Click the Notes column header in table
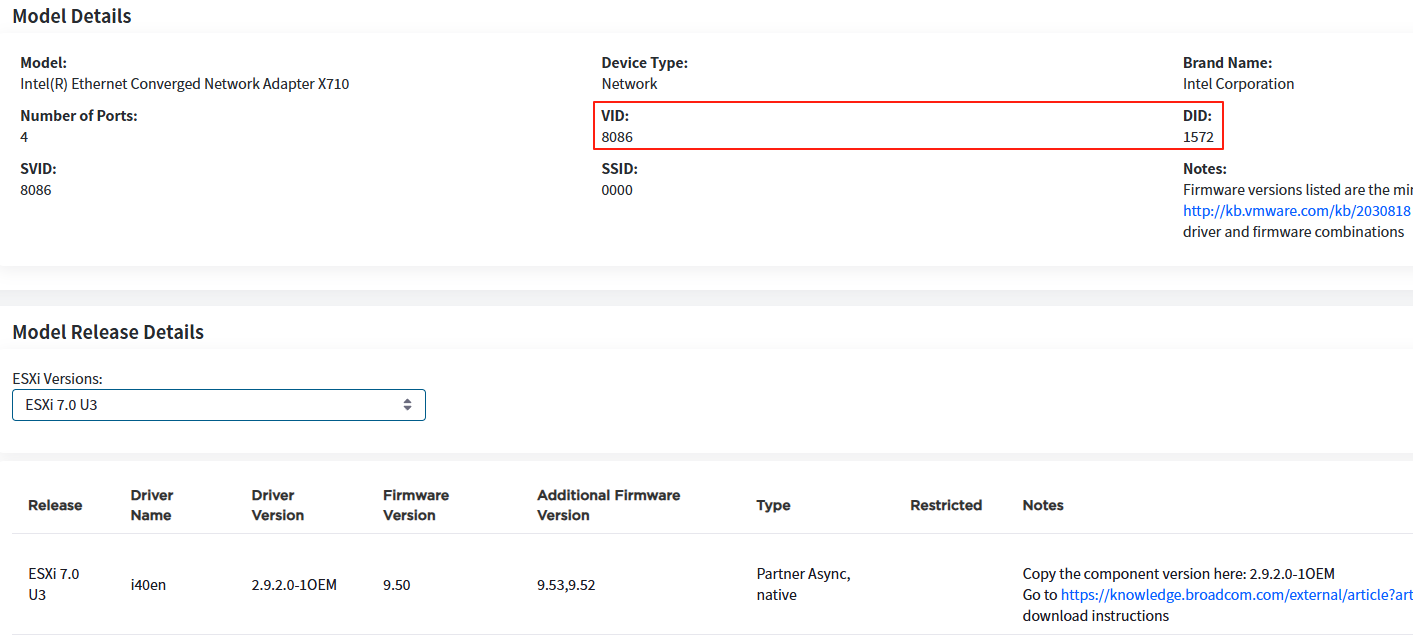This screenshot has height=640, width=1413. pyautogui.click(x=1043, y=505)
